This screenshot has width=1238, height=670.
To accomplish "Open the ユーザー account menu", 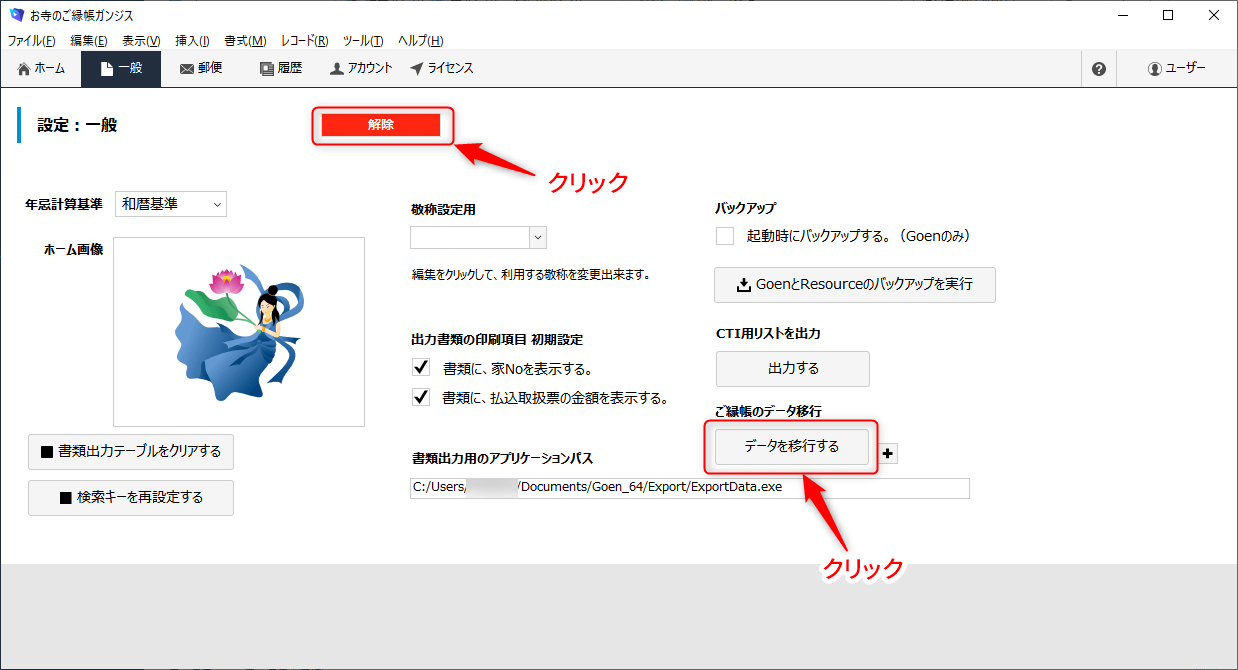I will point(1176,69).
